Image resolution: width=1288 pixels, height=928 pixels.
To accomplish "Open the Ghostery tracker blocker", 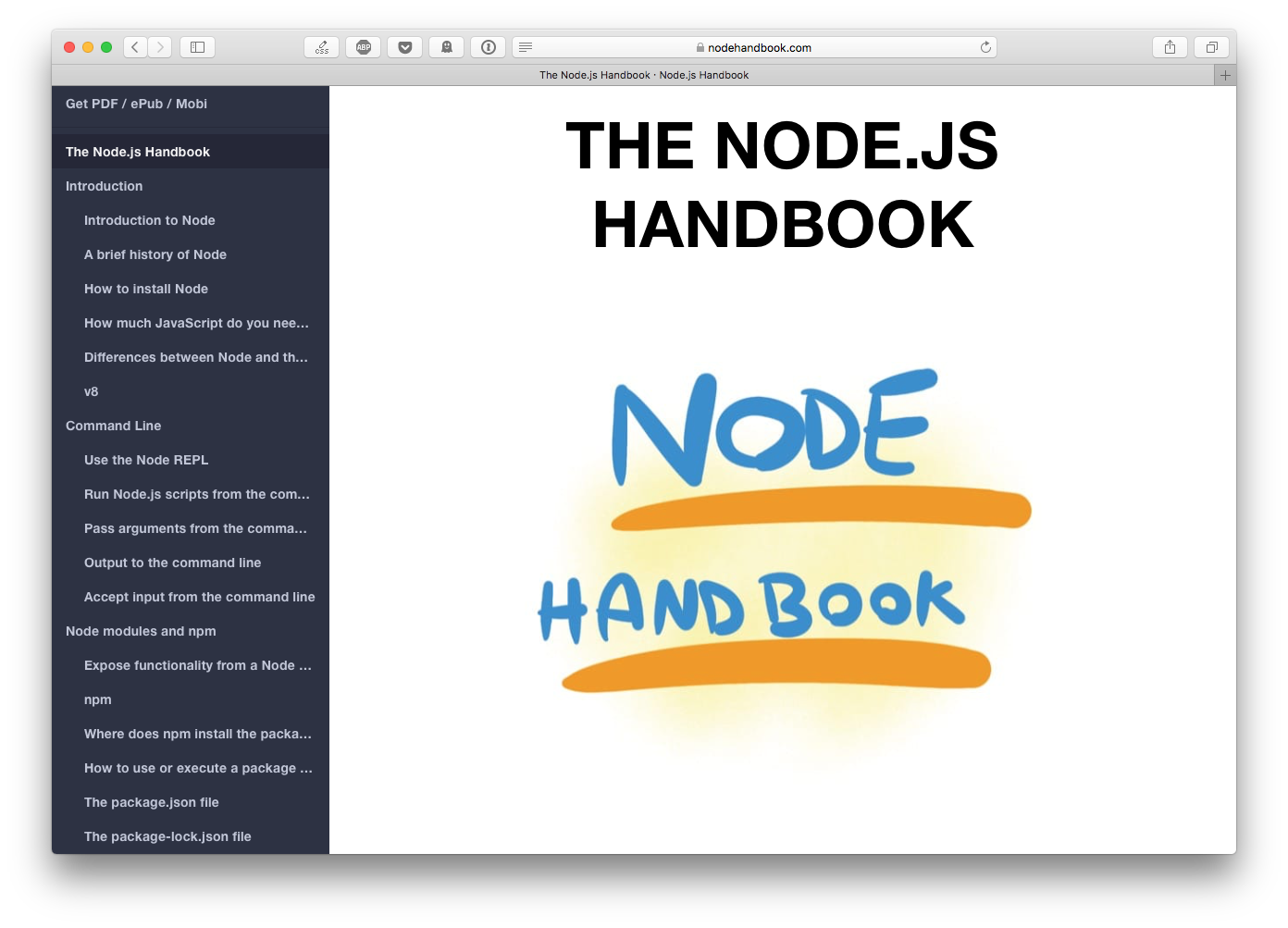I will tap(446, 46).
